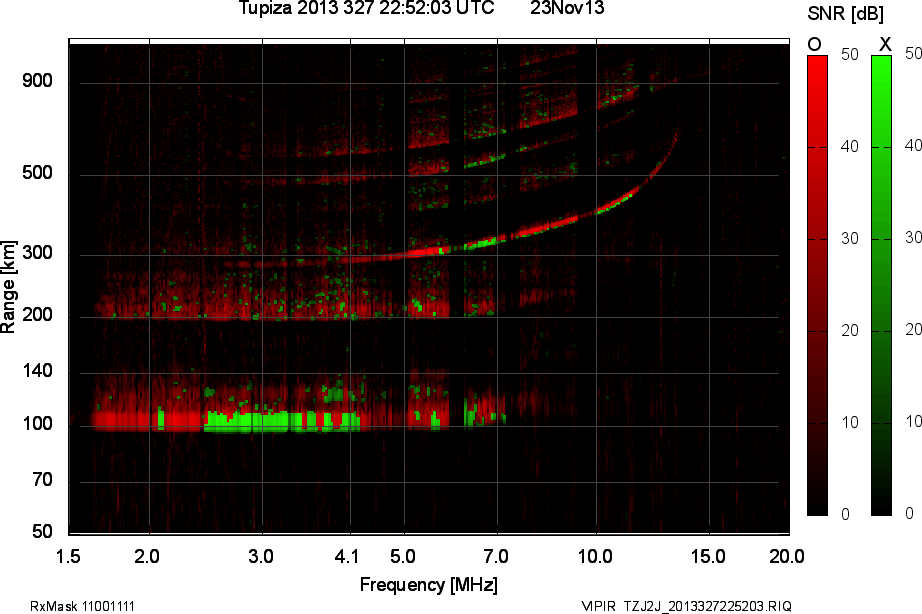Click the 4.1 MHz frequency tick label
This screenshot has width=922, height=614.
tap(347, 554)
